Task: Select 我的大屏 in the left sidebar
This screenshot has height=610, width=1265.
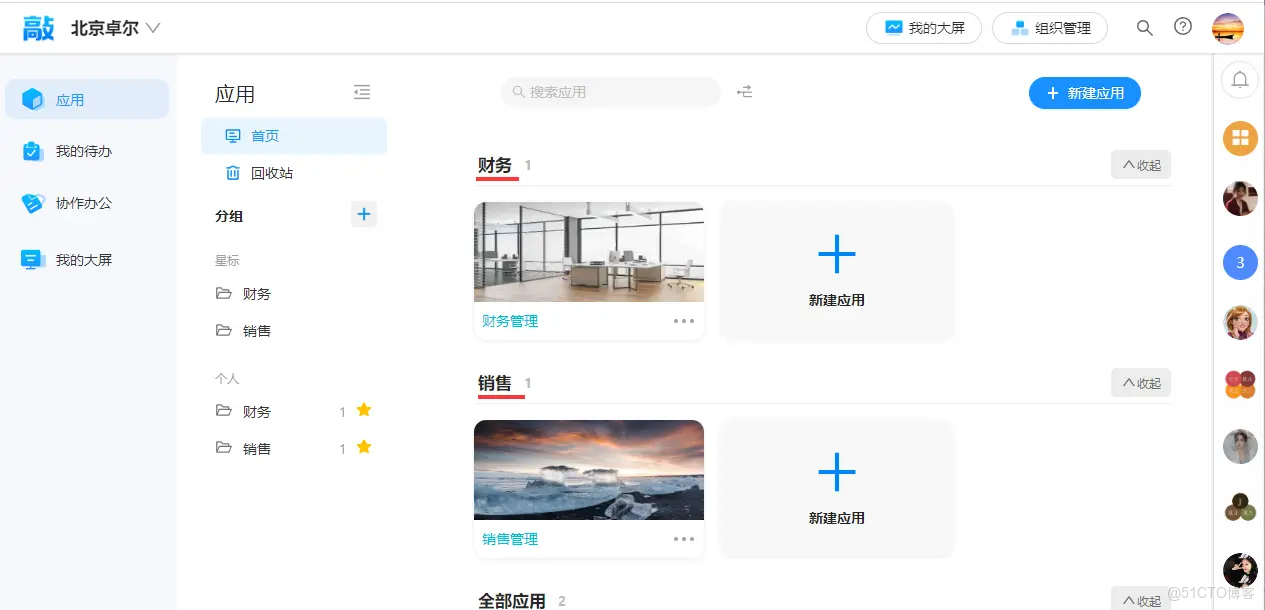Action: (x=87, y=260)
